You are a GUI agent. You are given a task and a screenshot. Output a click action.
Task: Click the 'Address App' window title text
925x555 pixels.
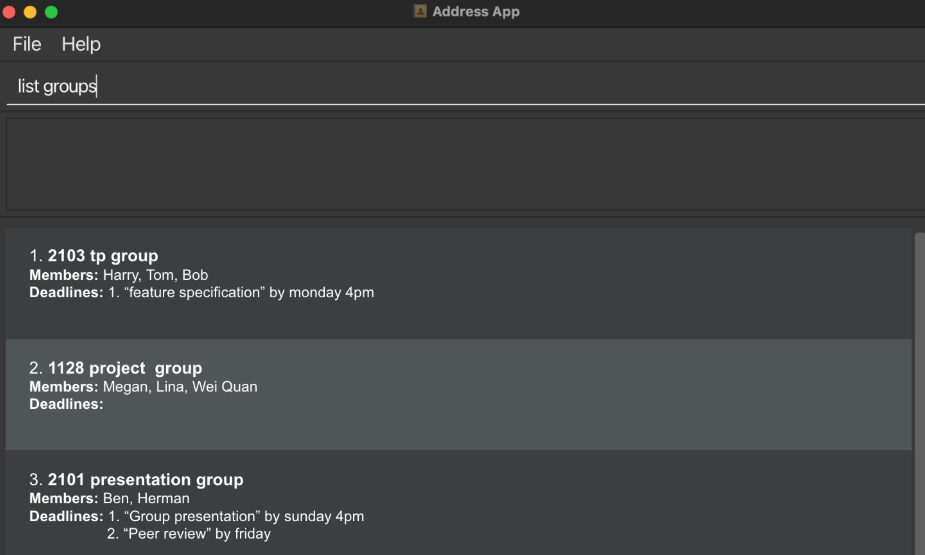click(x=476, y=12)
